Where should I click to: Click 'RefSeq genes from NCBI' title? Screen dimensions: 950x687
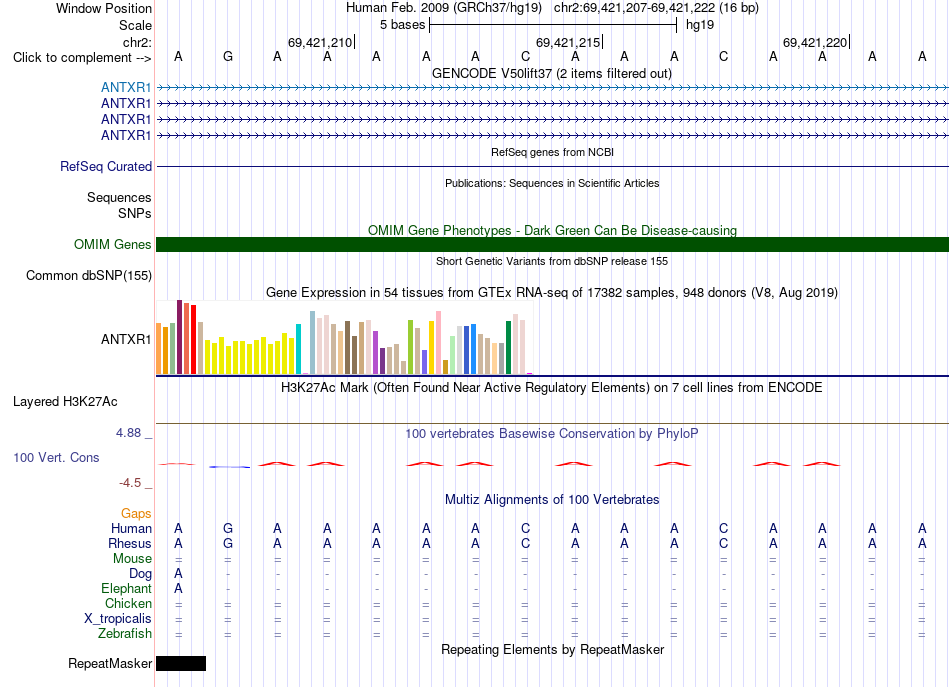552,153
